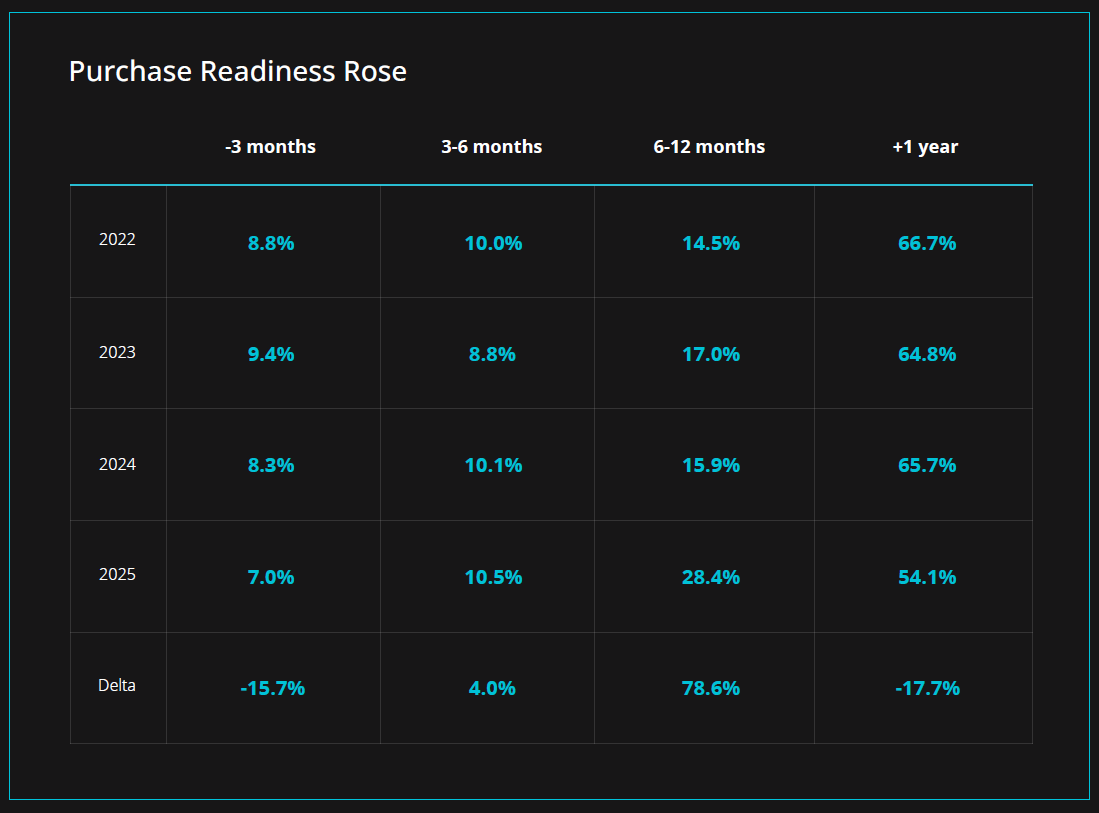Select the 28.4% cell for 2025

[711, 577]
